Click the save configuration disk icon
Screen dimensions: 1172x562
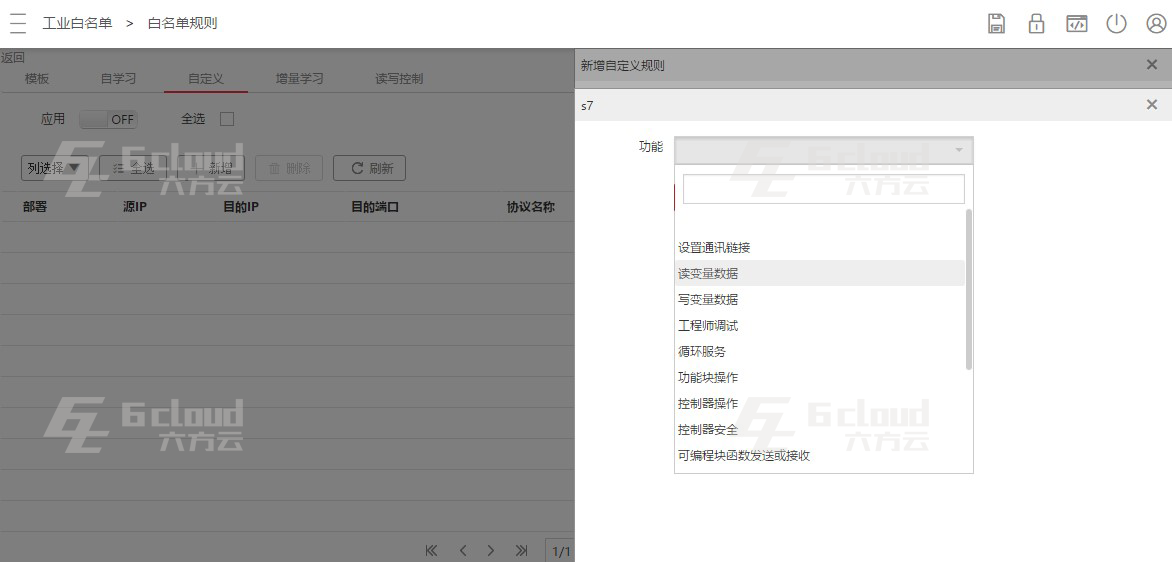coord(996,23)
